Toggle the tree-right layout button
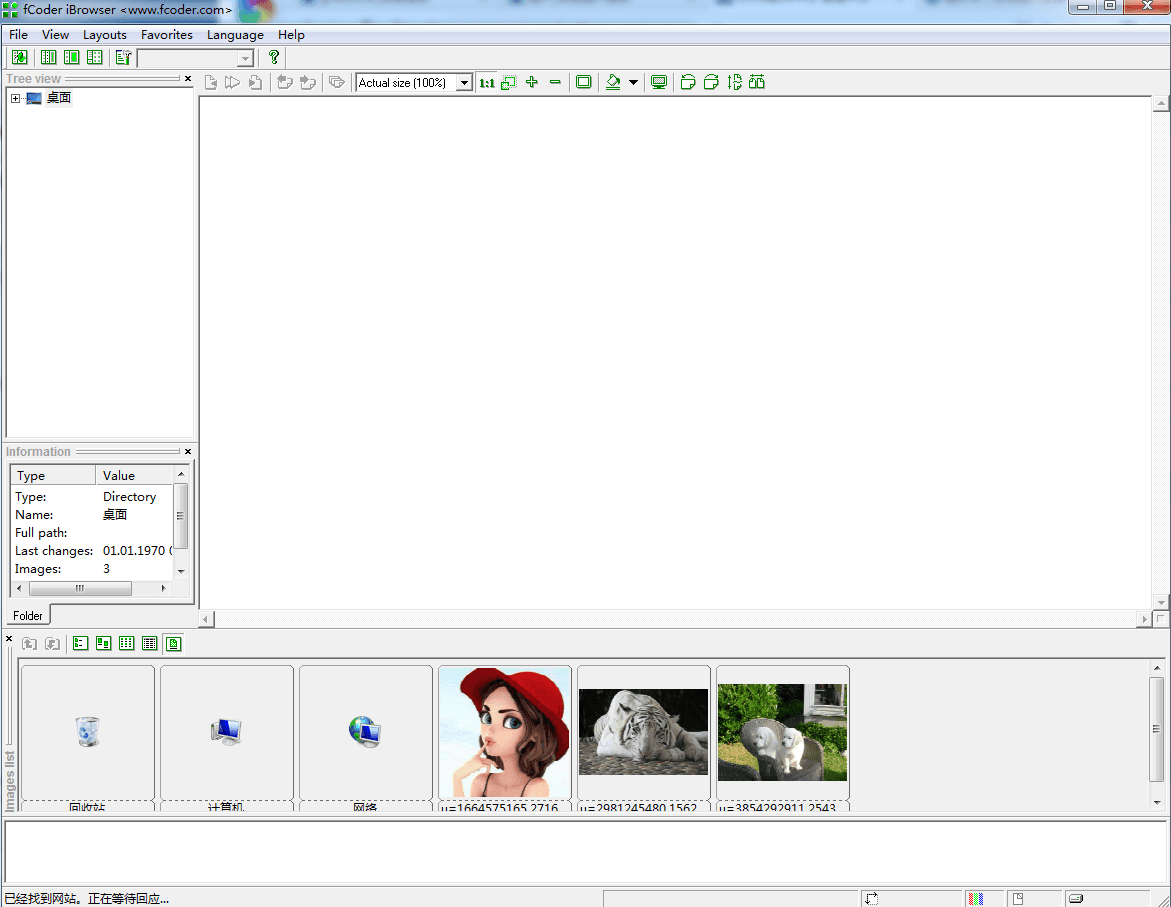 71,57
